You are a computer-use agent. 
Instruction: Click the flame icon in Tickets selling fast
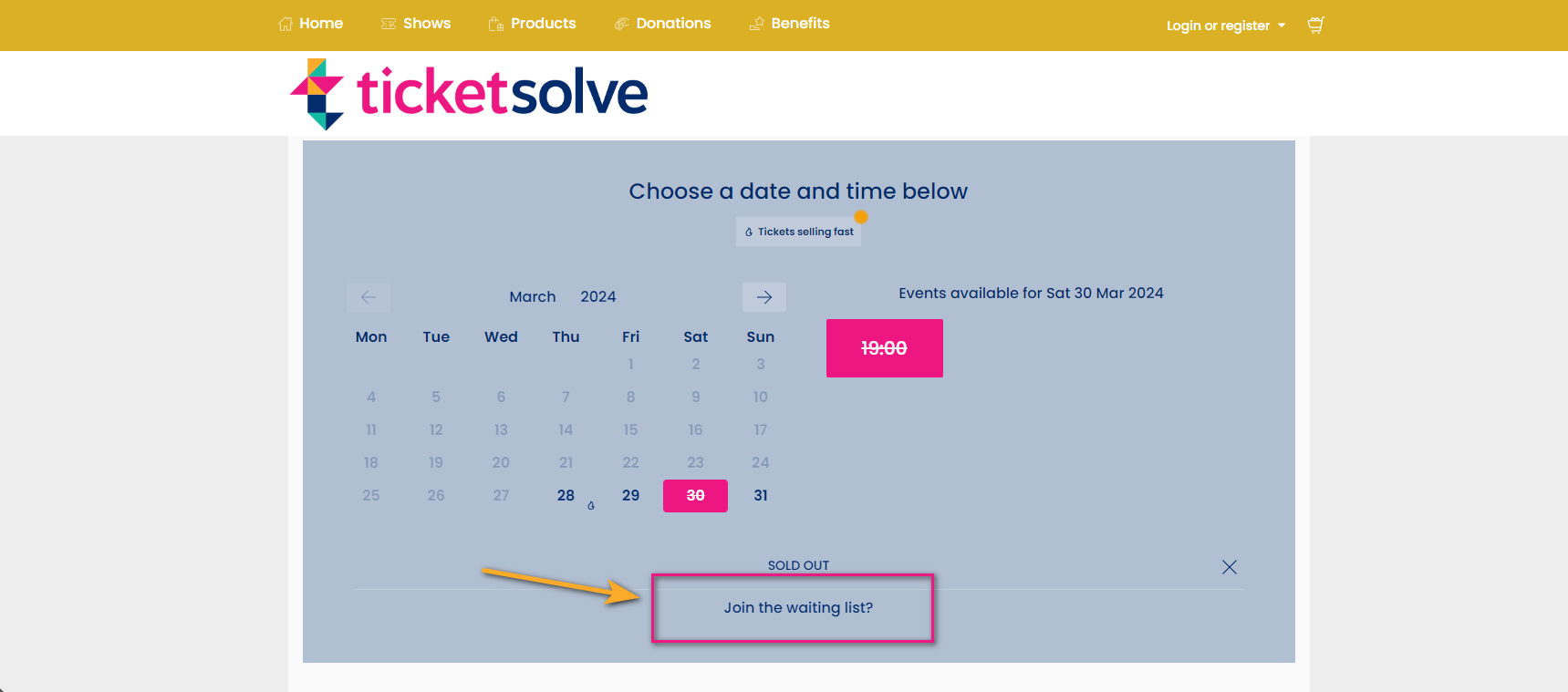[749, 231]
